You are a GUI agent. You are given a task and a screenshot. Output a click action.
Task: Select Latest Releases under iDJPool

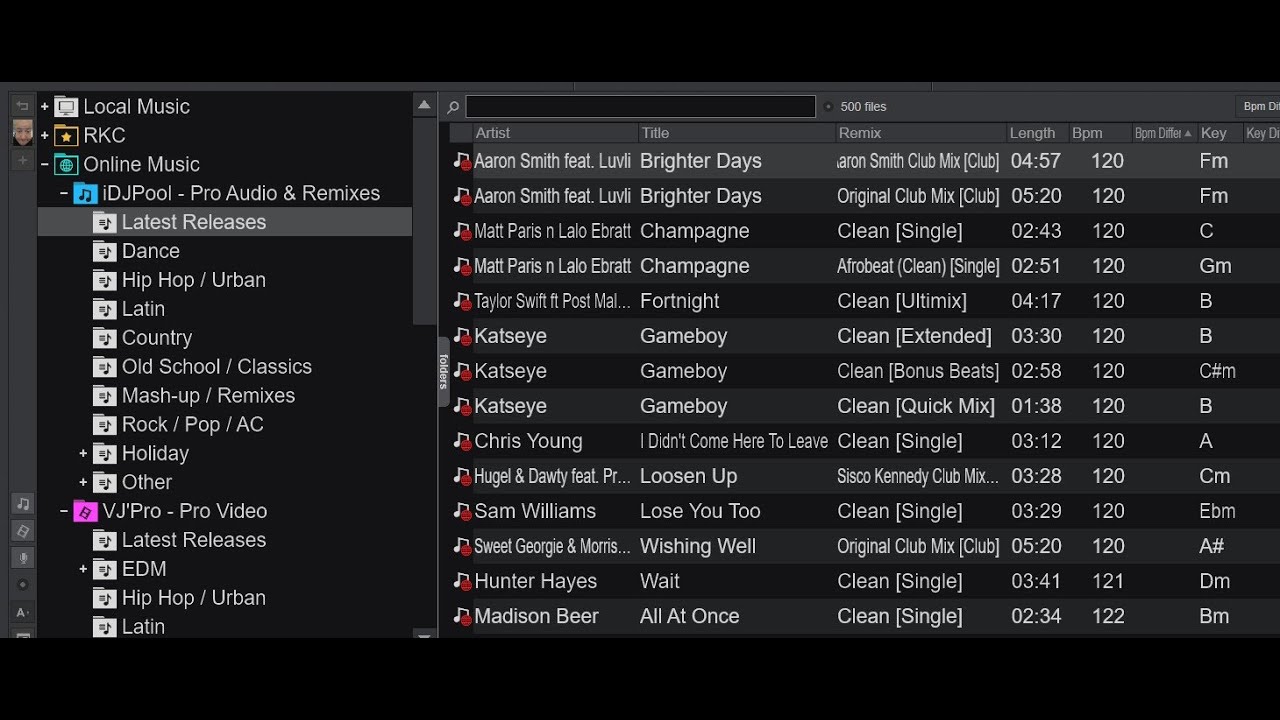point(194,222)
